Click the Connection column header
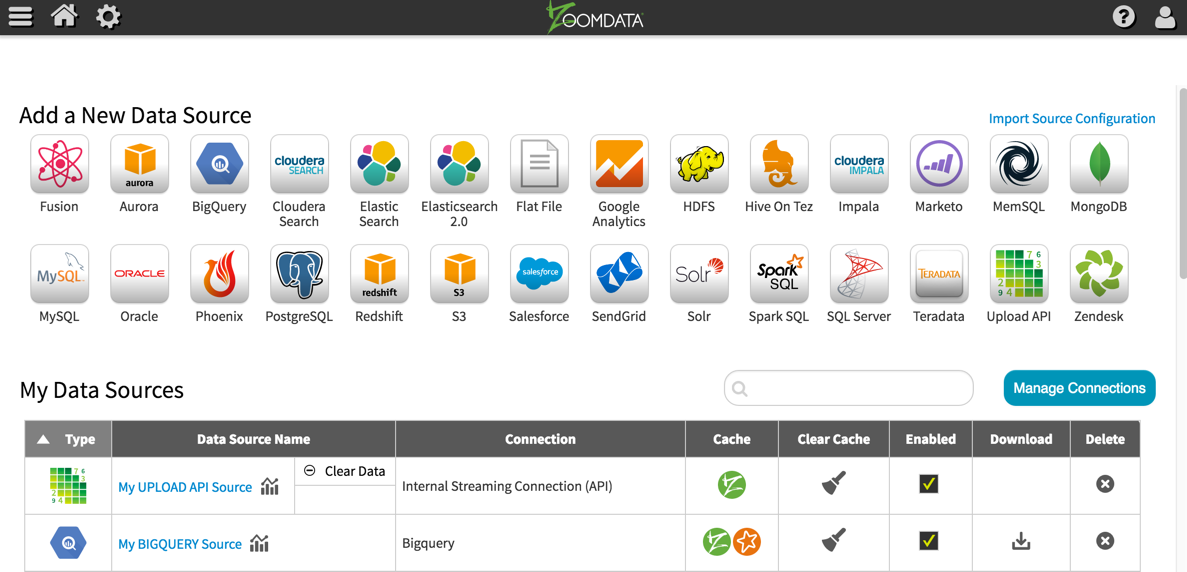Image resolution: width=1187 pixels, height=572 pixels. [x=541, y=439]
